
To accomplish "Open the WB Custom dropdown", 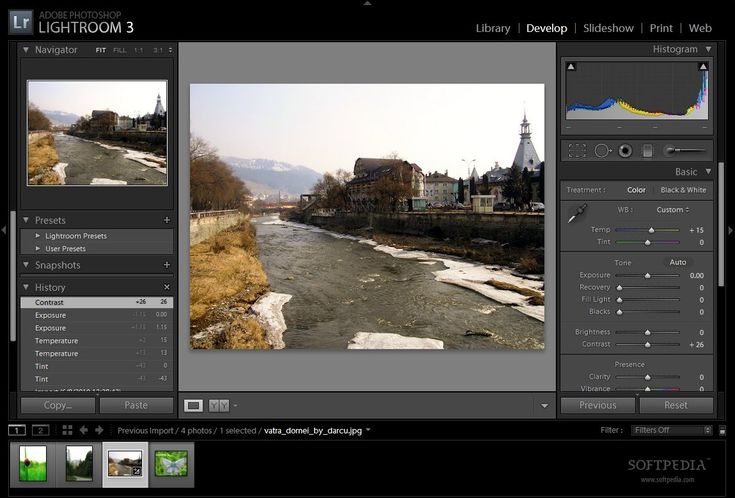I will pyautogui.click(x=672, y=210).
